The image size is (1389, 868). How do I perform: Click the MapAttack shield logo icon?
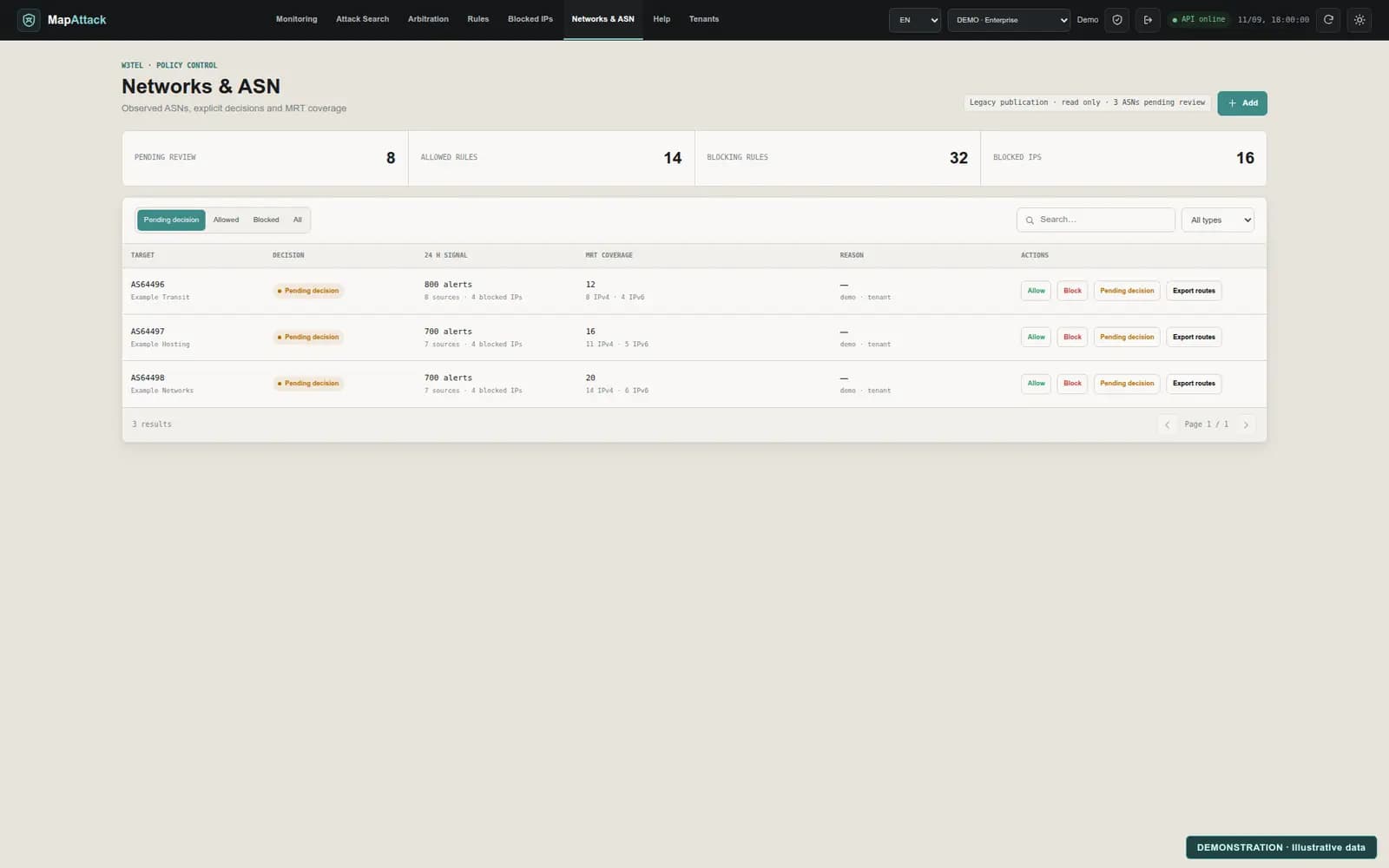(x=29, y=19)
